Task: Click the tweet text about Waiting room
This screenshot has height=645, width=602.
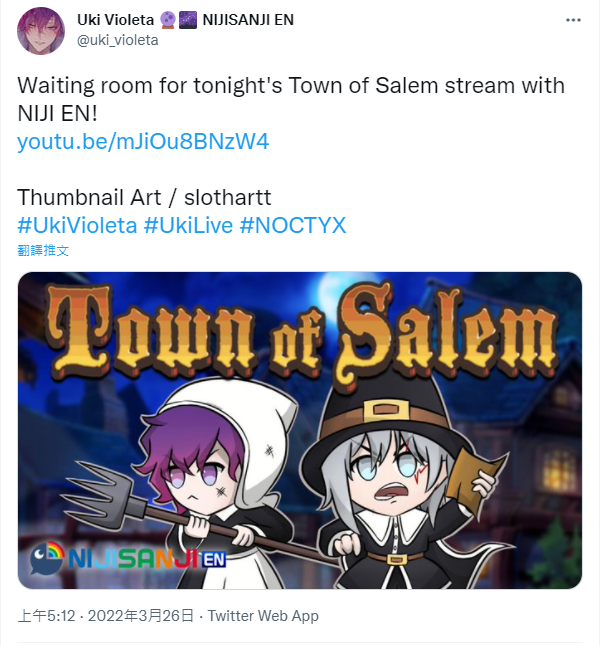Action: (291, 100)
